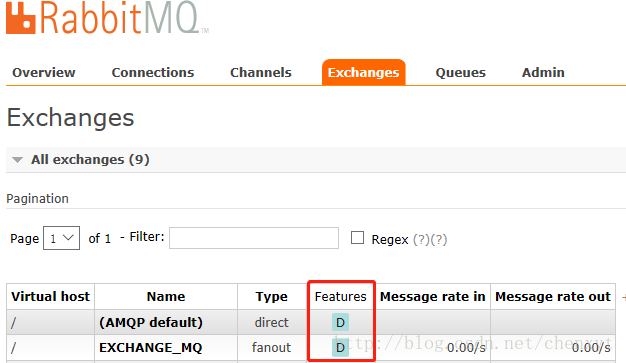
Task: Go to the Channels tab
Action: pos(261,73)
